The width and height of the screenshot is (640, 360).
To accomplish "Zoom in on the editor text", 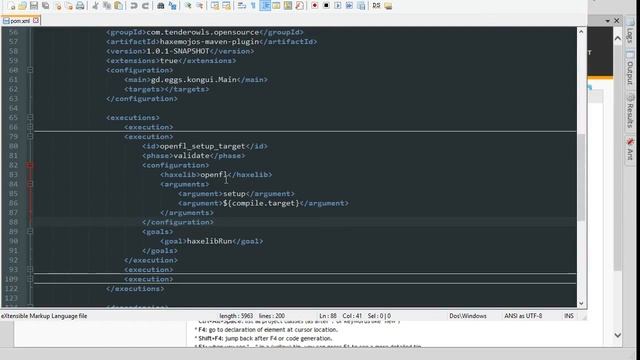I will (188, 6).
